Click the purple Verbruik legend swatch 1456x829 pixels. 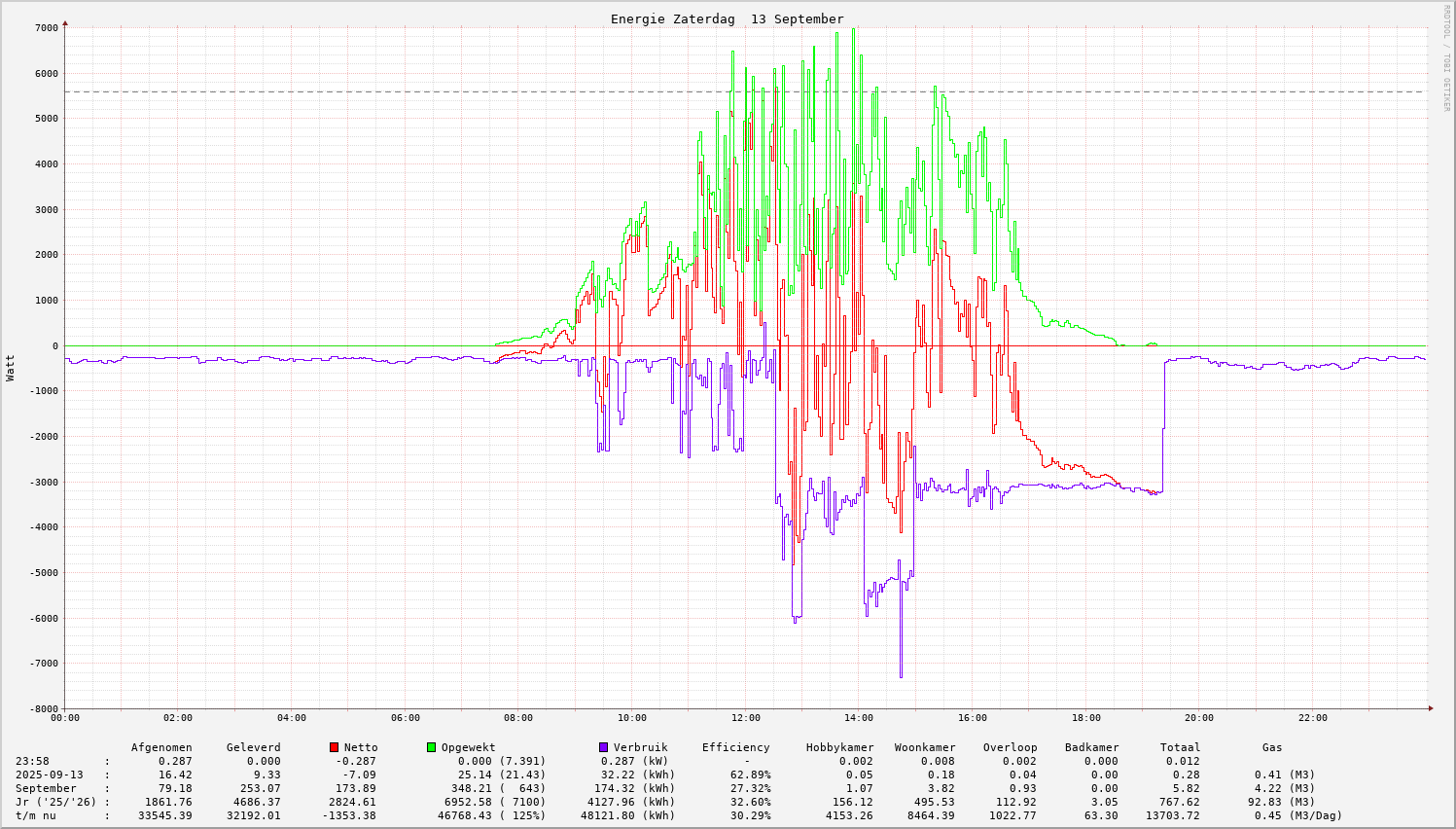point(604,747)
